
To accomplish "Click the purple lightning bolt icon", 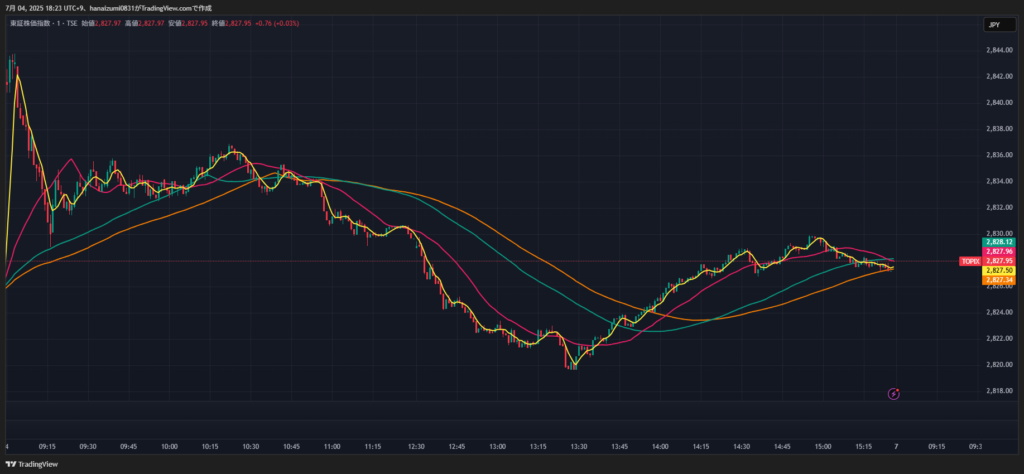I will [893, 394].
